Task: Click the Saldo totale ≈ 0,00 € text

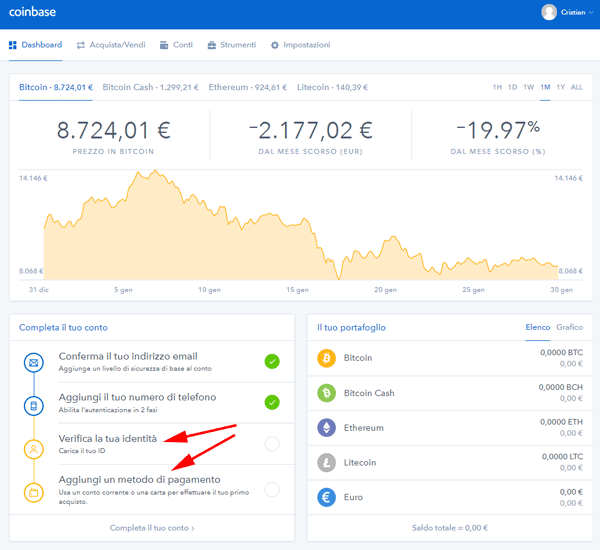Action: pos(450,528)
